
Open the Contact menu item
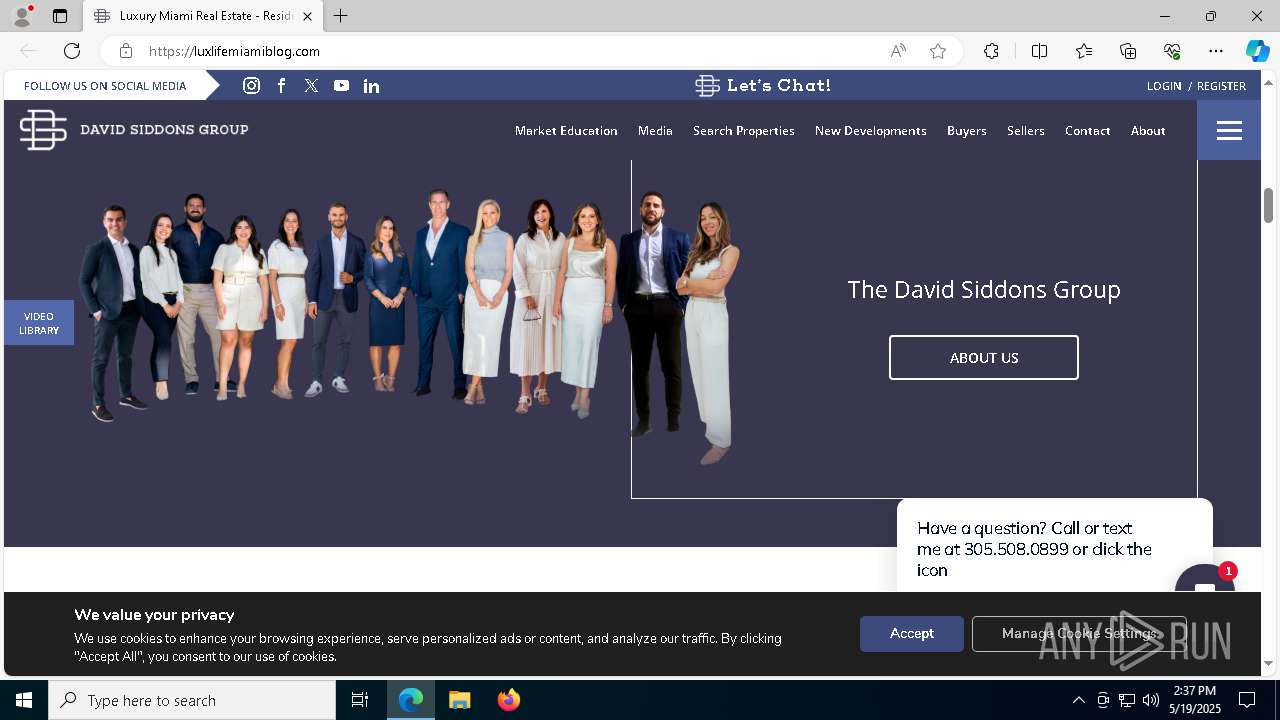click(1088, 131)
